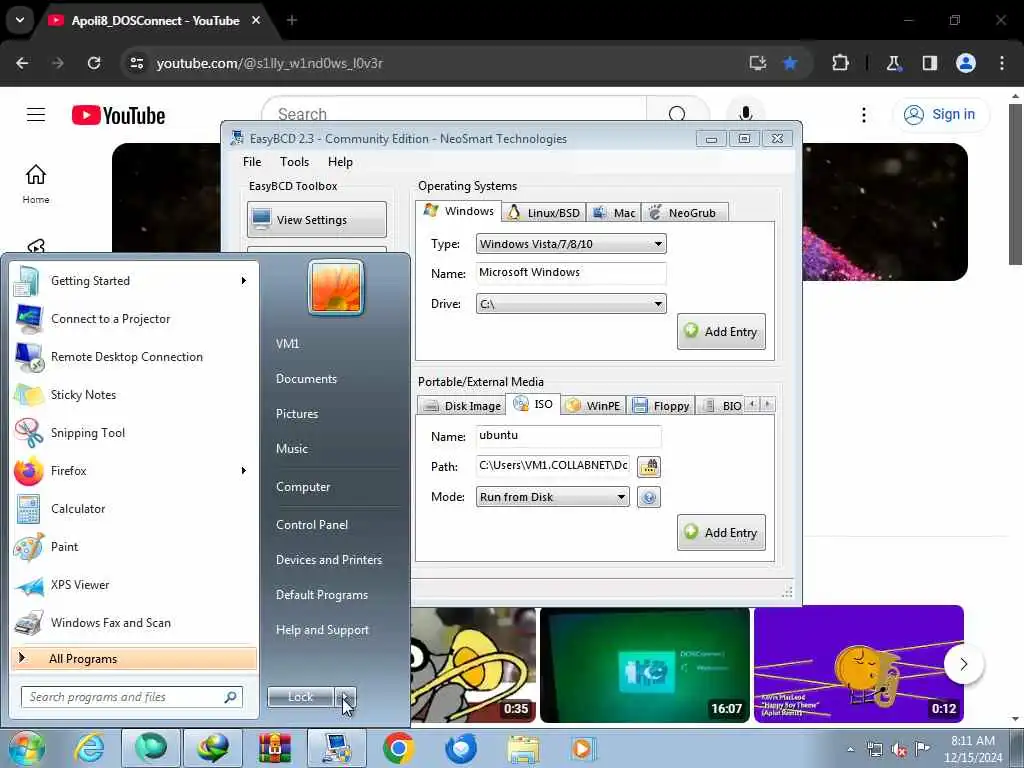Switch to the Mac tab
Viewport: 1024px width, 768px height.
coord(614,213)
